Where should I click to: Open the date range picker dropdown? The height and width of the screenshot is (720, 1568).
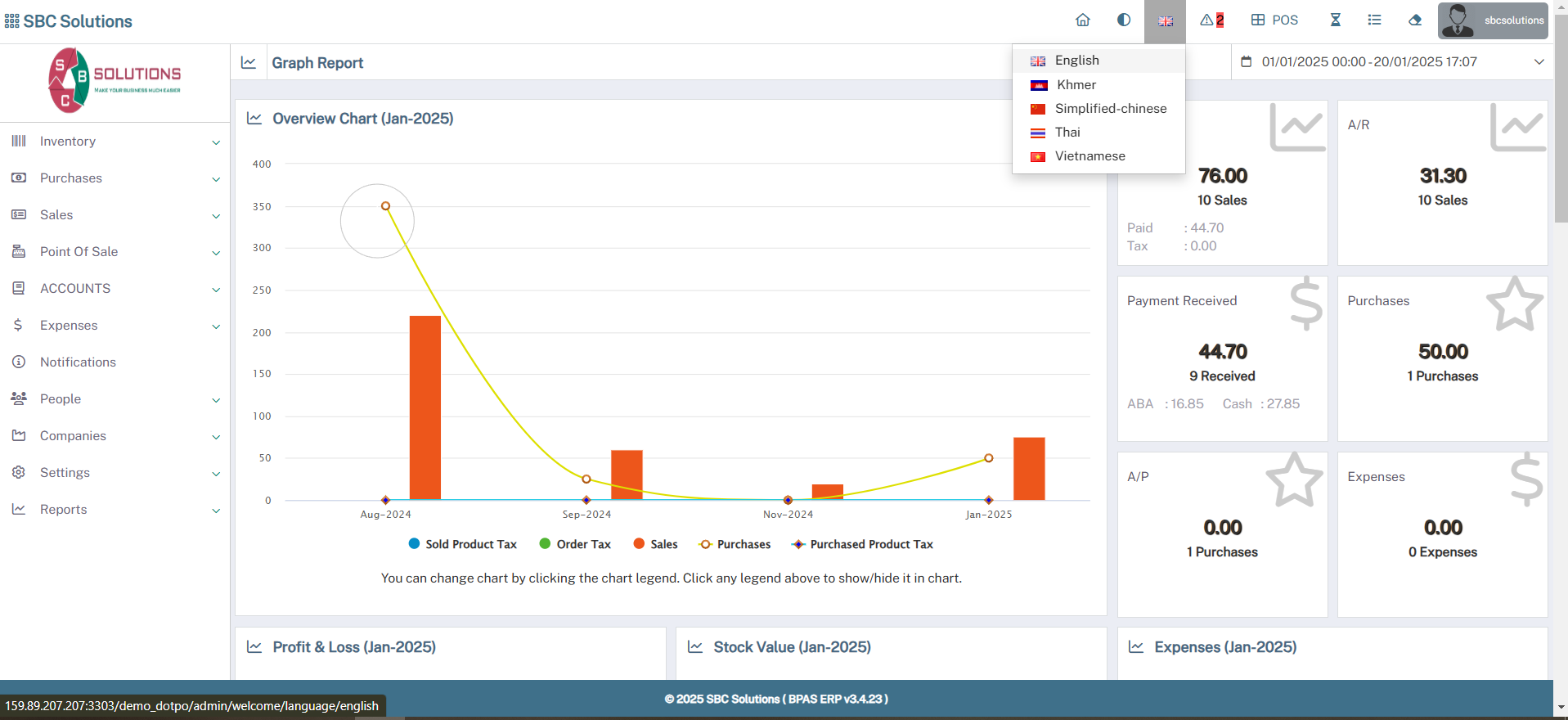(1391, 62)
